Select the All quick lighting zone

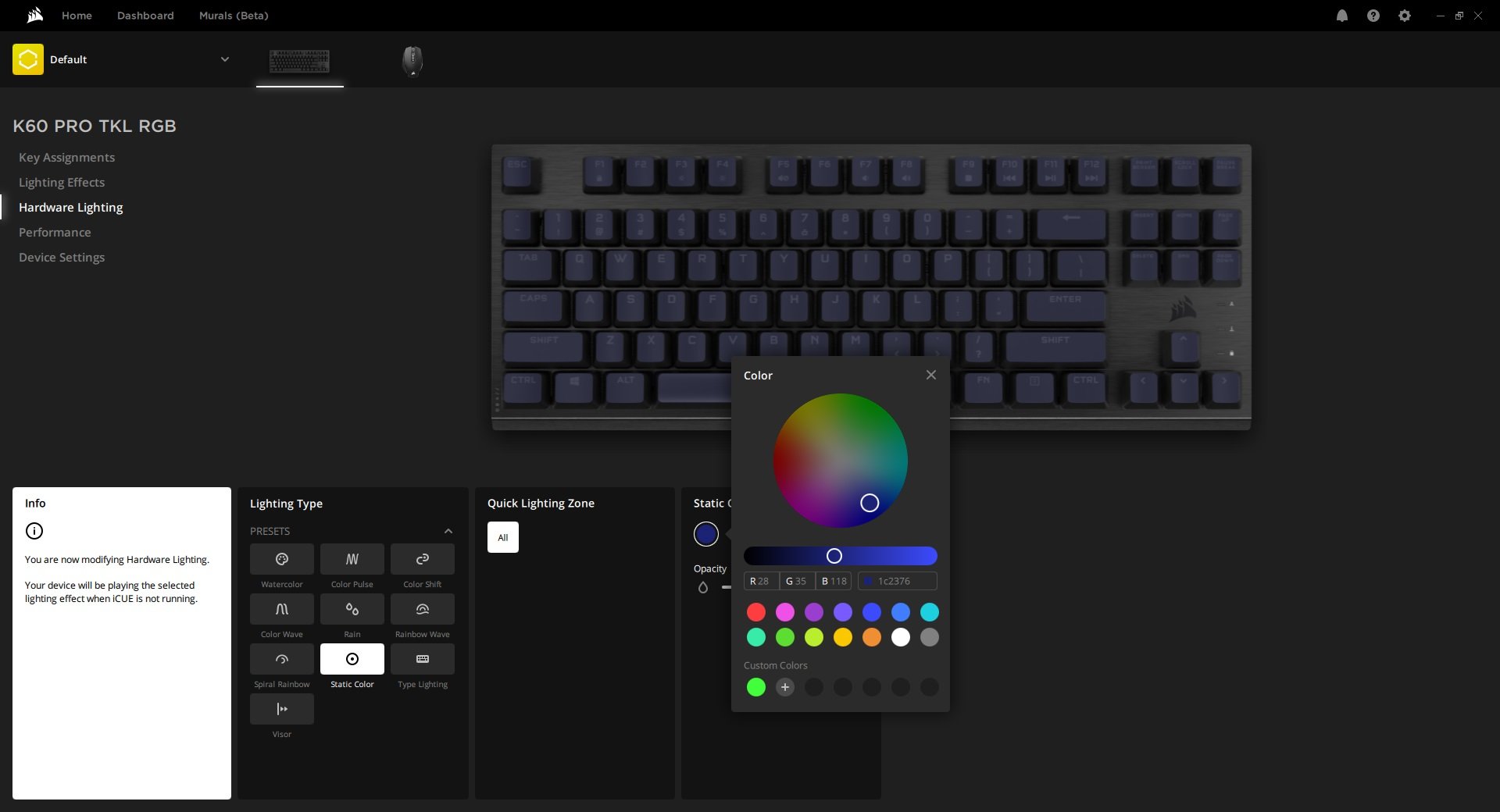(503, 537)
